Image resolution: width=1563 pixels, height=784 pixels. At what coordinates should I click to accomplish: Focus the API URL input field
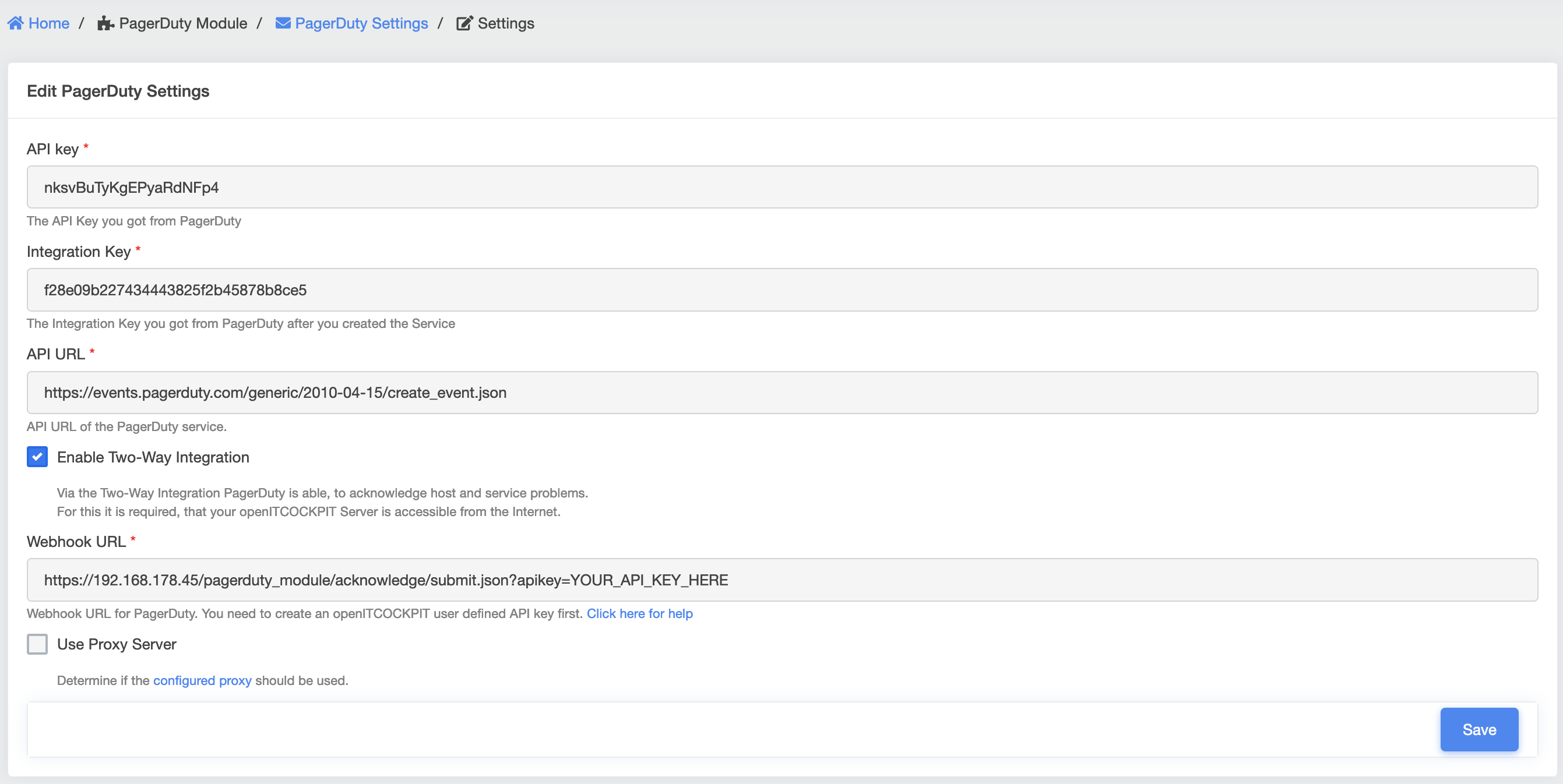click(x=782, y=393)
